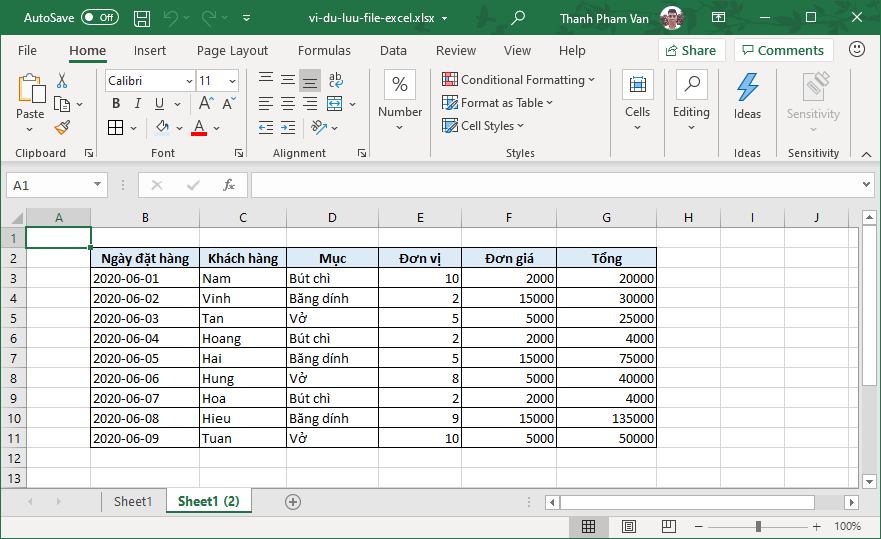Toggle Align Right
Image resolution: width=881 pixels, height=539 pixels.
tap(310, 103)
